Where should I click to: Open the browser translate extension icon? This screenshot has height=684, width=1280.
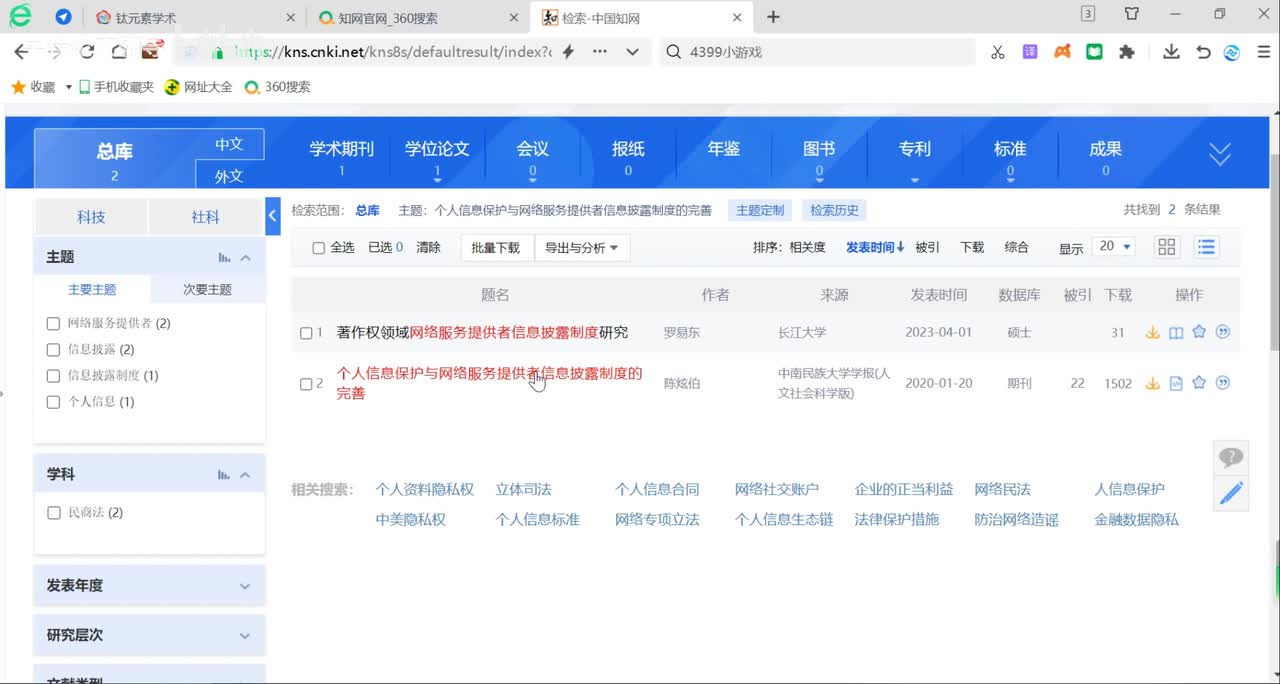click(1029, 52)
